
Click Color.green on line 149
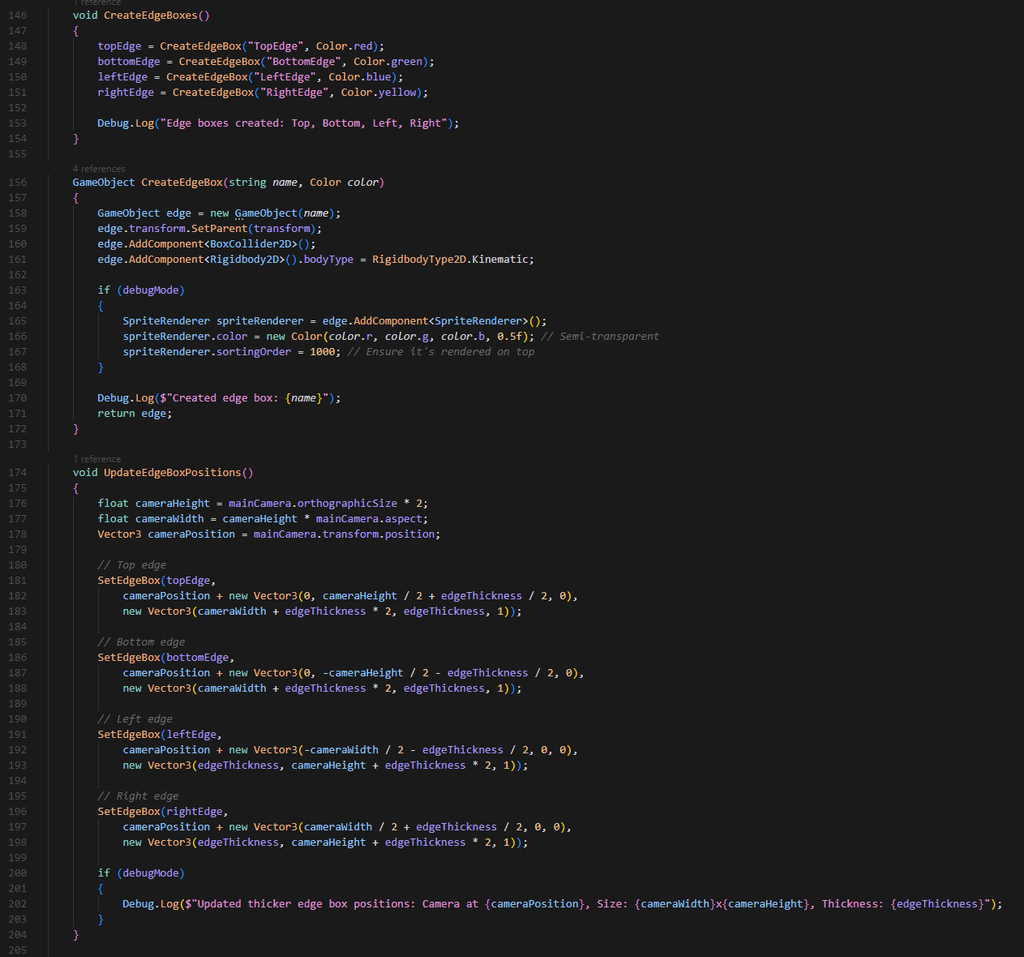[388, 61]
